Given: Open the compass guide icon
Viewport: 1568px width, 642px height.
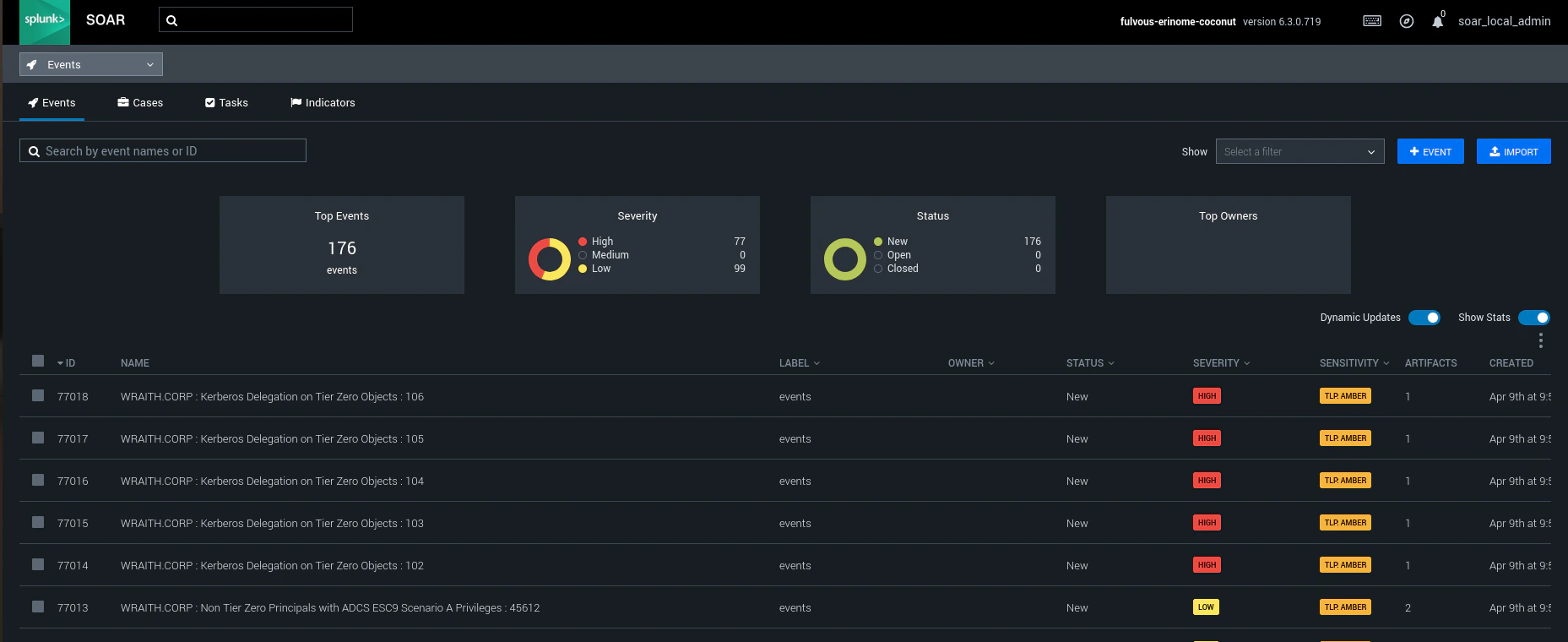Looking at the screenshot, I should tap(1407, 21).
